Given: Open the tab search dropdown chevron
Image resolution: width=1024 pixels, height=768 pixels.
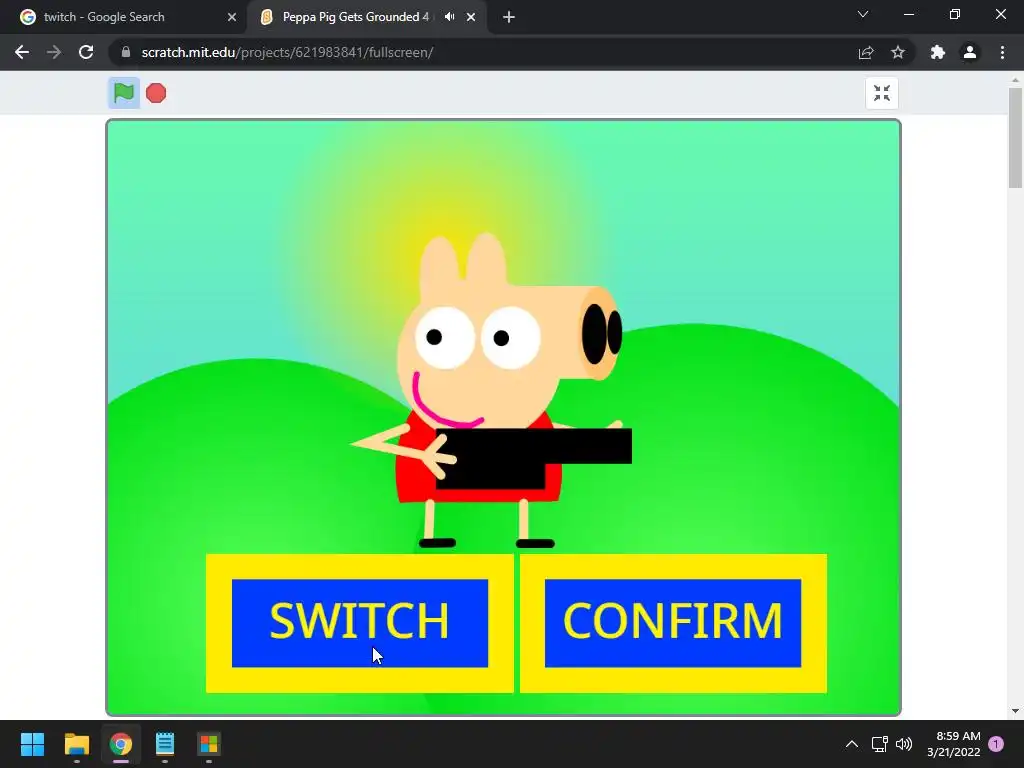Looking at the screenshot, I should pos(863,14).
